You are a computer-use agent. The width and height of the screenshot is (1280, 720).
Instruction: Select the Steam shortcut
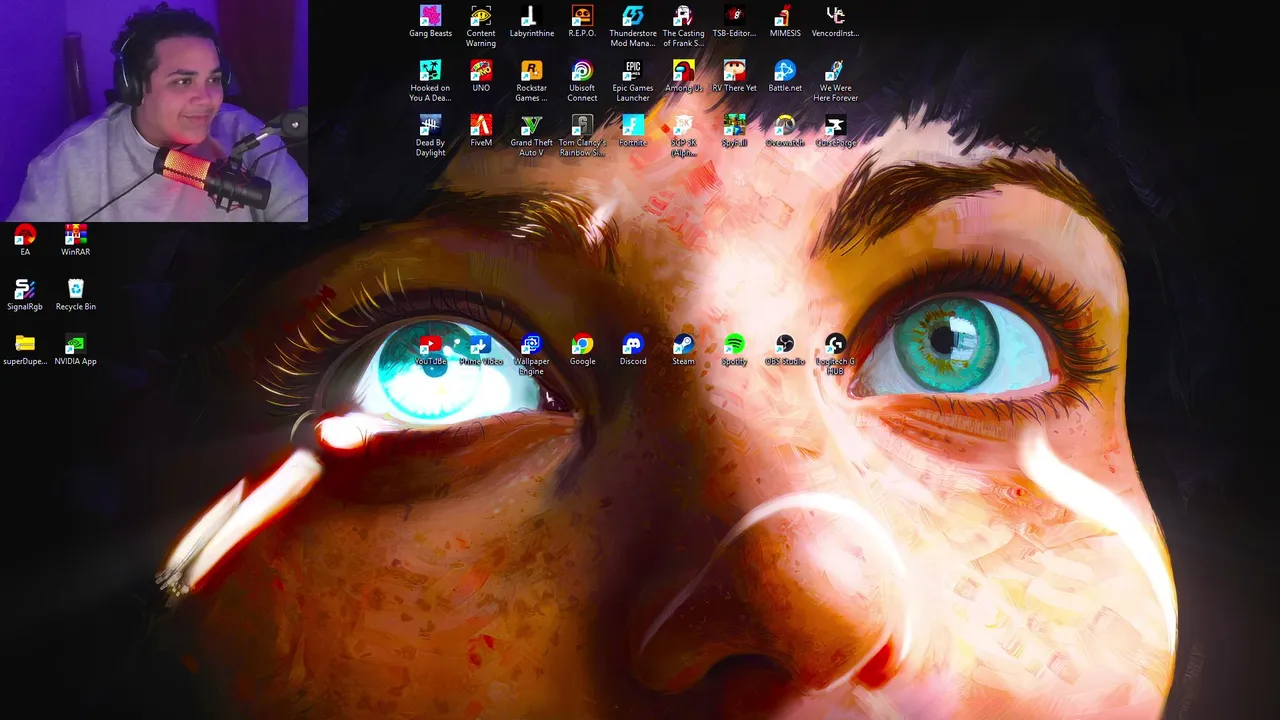coord(683,350)
